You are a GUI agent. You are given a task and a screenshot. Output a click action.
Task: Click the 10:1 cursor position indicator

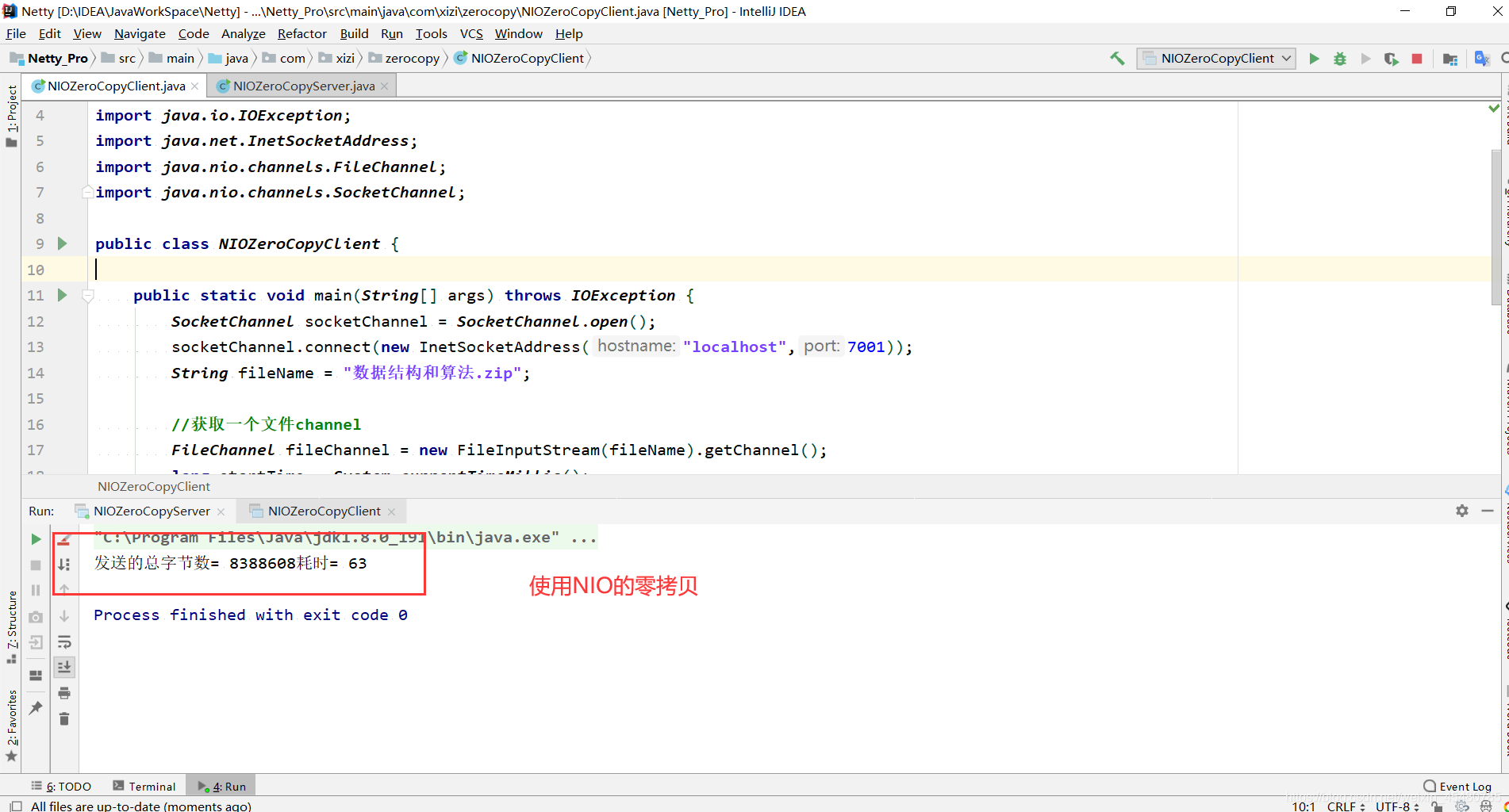point(1303,806)
